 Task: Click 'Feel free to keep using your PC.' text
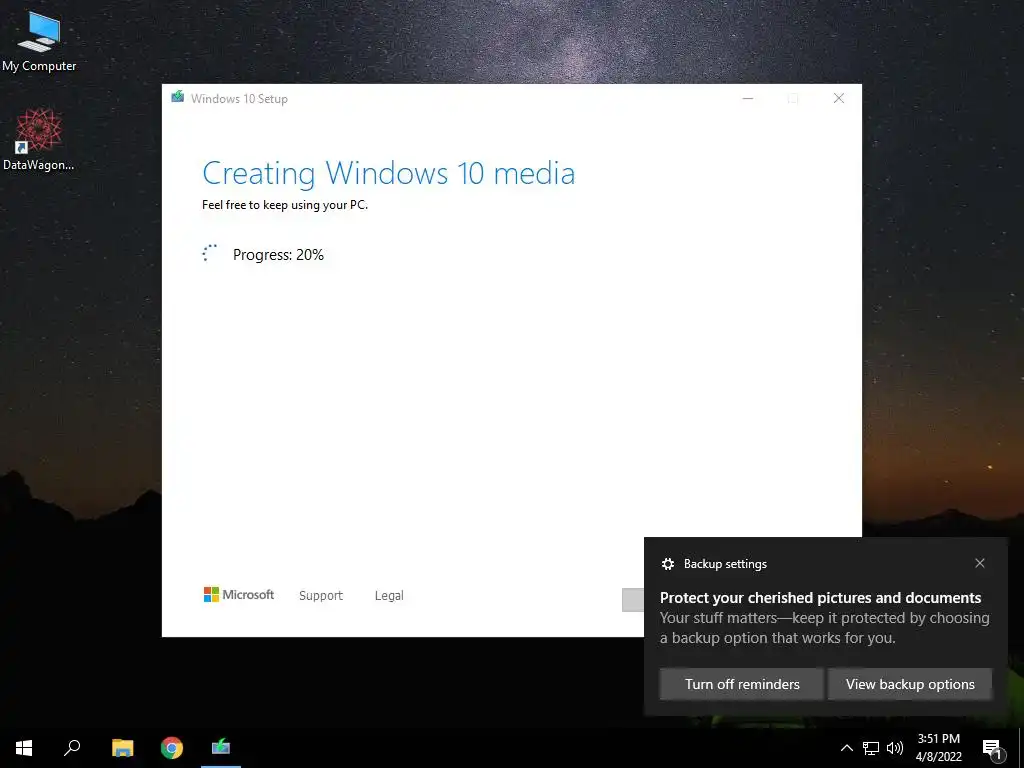tap(285, 204)
